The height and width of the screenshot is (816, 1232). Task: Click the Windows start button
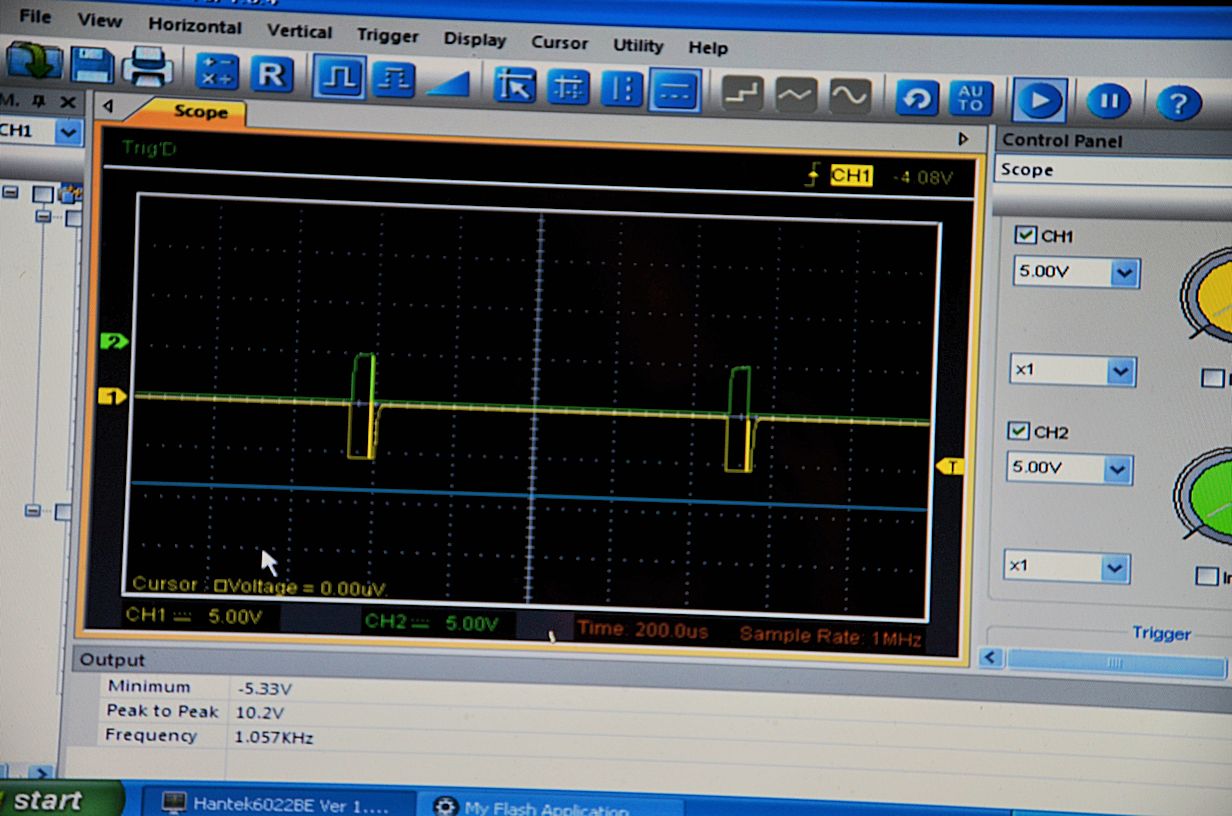click(x=48, y=801)
